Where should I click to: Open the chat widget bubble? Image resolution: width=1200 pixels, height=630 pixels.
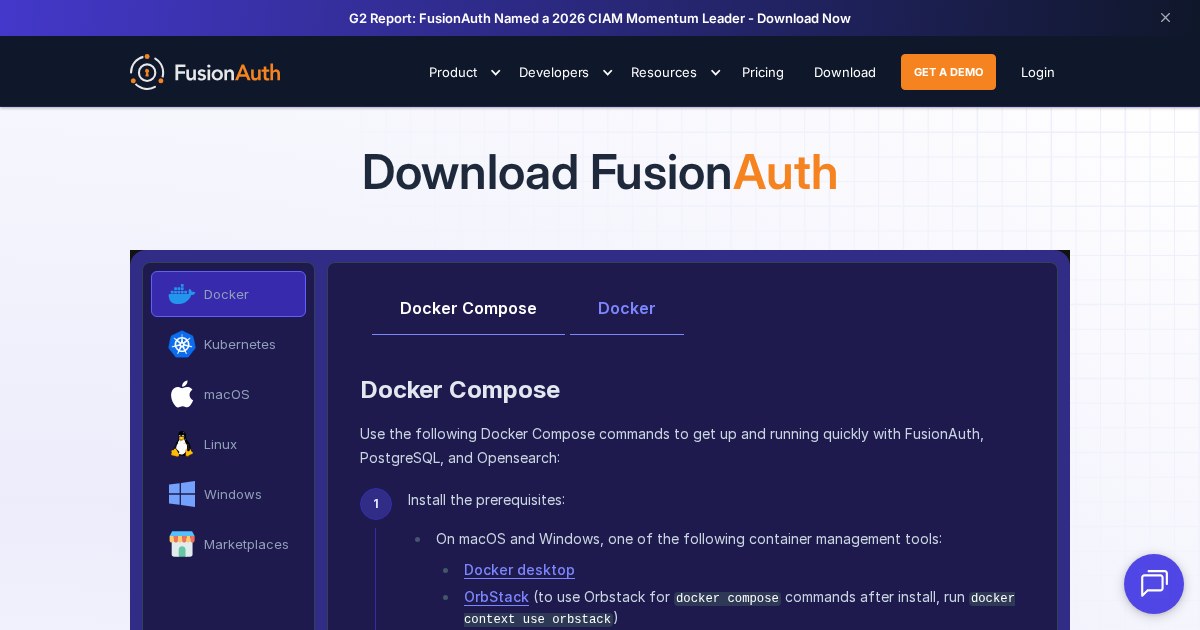1154,584
